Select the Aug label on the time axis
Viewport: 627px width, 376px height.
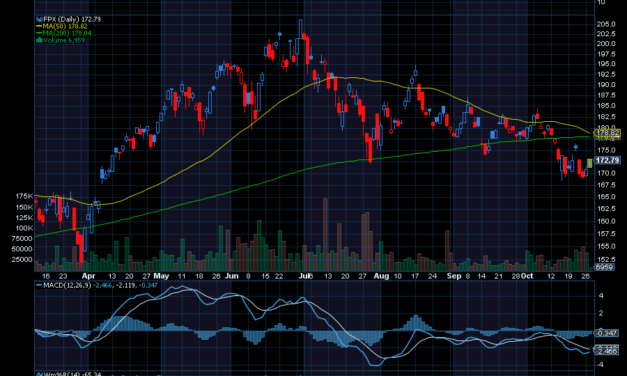click(381, 276)
